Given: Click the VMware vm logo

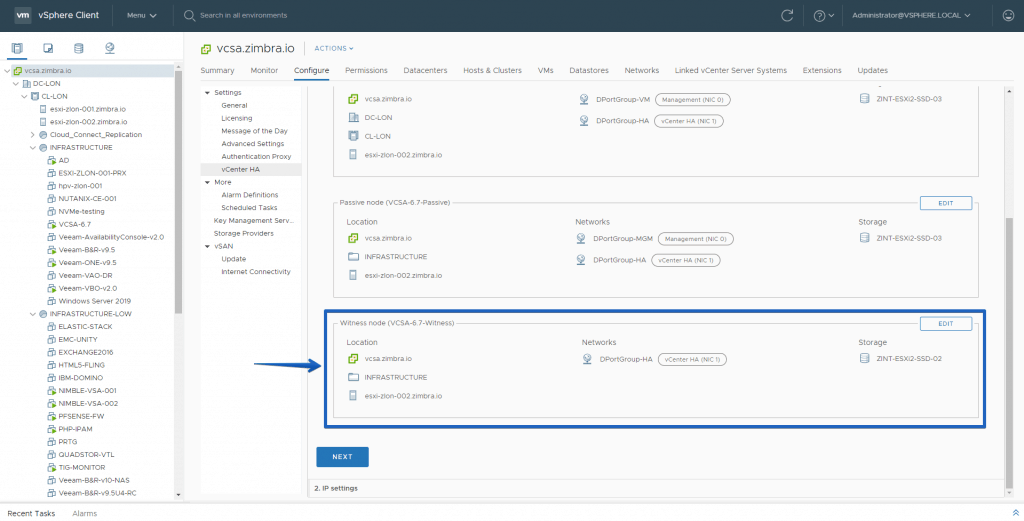Looking at the screenshot, I should point(23,15).
